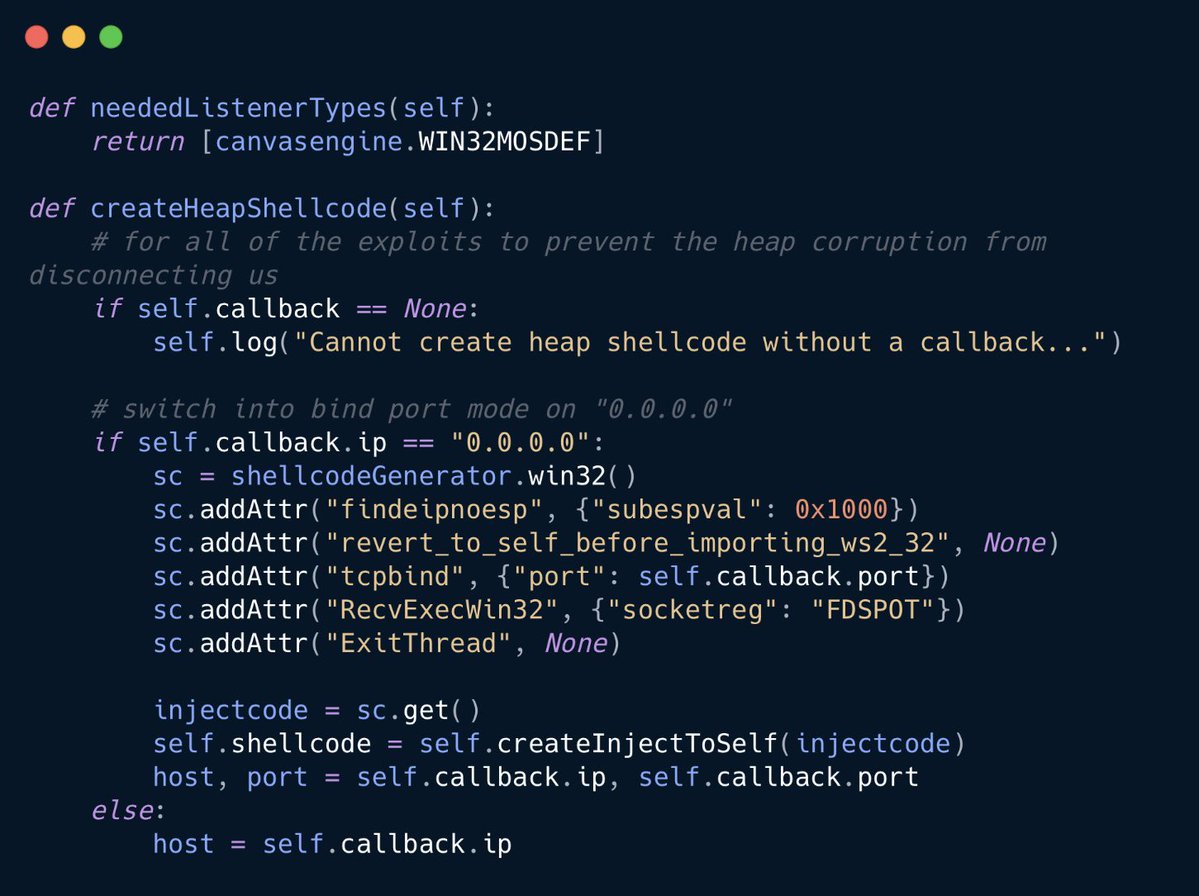Click the string "findeipnoesp"
The width and height of the screenshot is (1199, 896).
tap(434, 509)
